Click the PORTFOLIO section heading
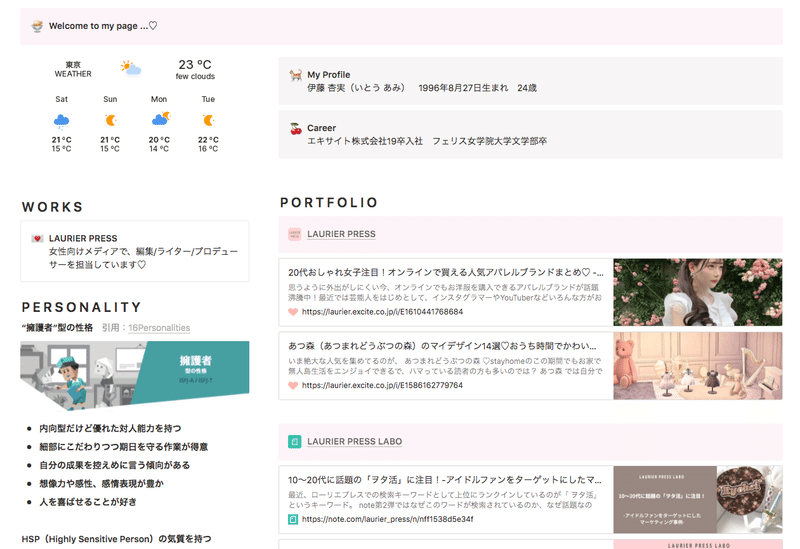800x549 pixels. click(329, 203)
